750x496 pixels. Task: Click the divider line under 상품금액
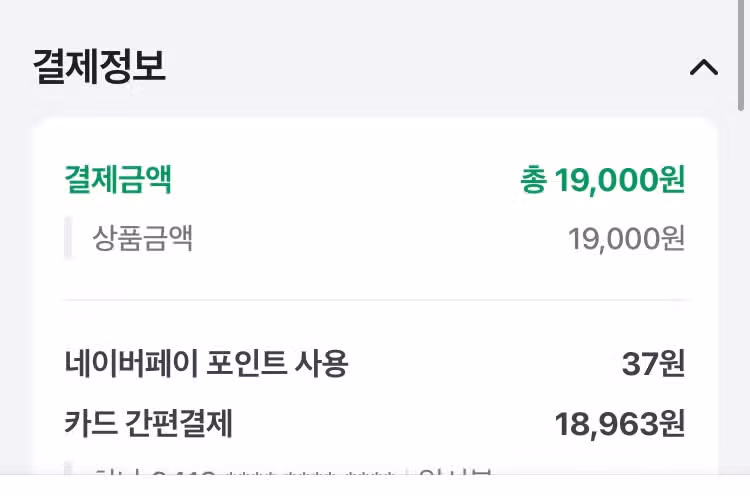pyautogui.click(x=376, y=300)
